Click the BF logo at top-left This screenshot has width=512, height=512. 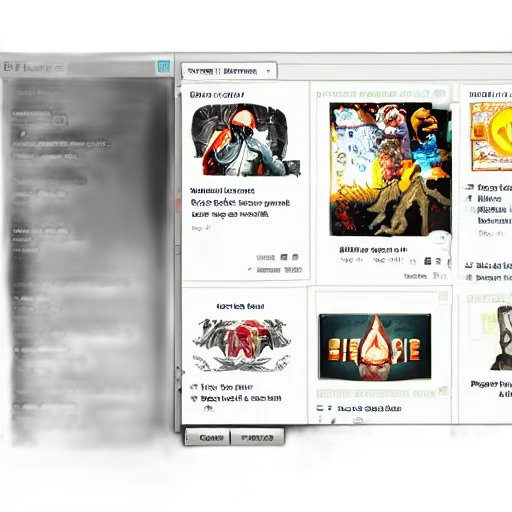click(12, 67)
